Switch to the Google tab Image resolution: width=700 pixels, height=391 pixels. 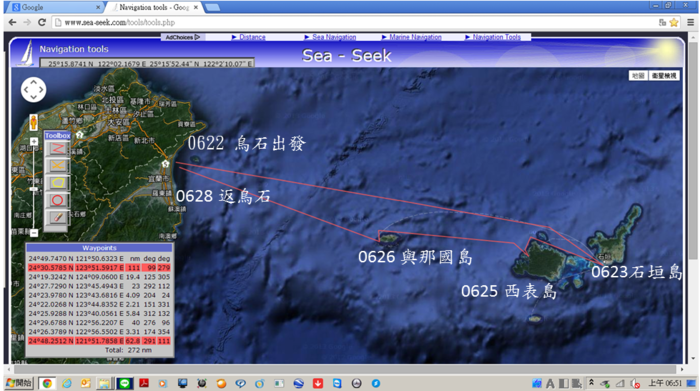click(54, 7)
